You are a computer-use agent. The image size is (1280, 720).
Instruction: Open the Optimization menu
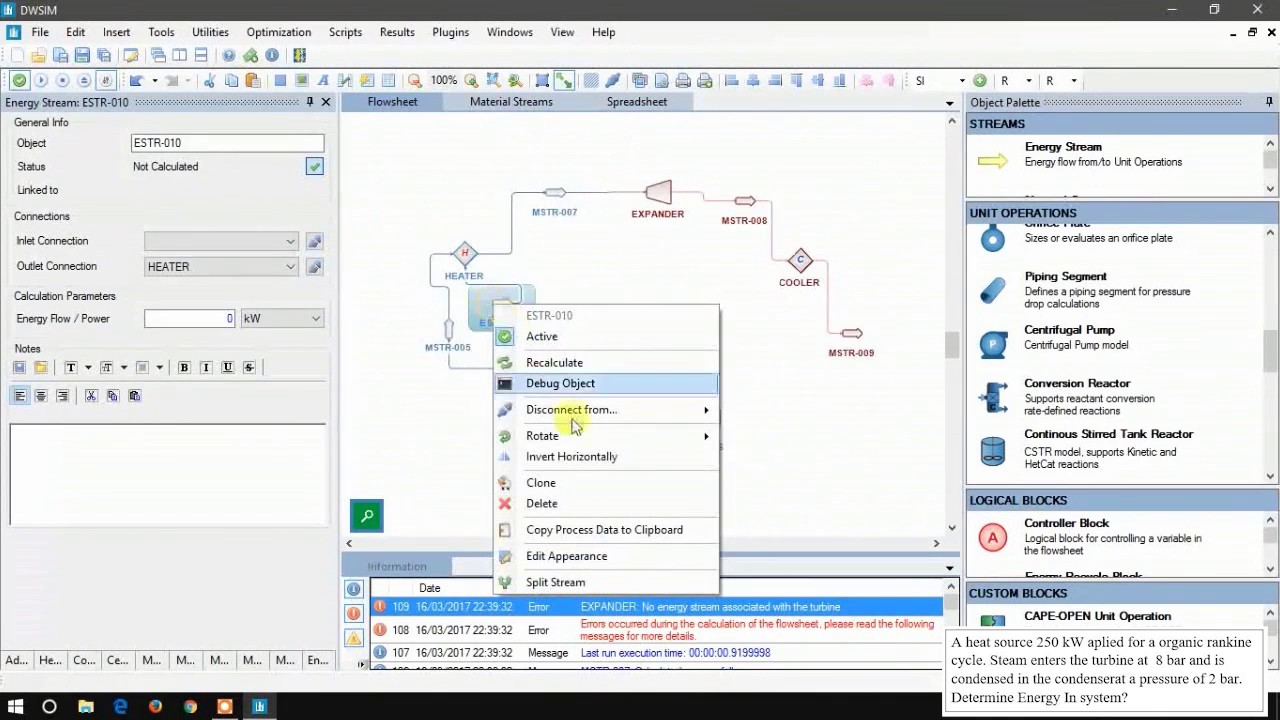click(x=279, y=32)
